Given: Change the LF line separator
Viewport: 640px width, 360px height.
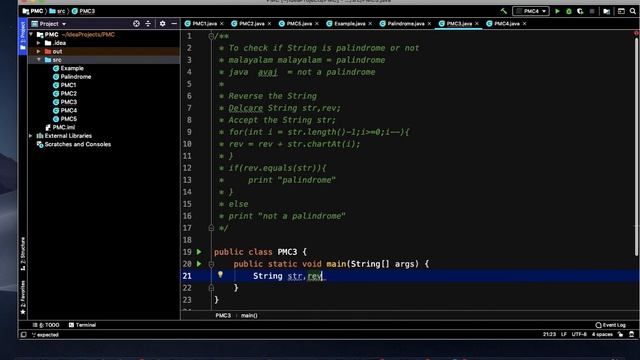Looking at the screenshot, I should pos(564,334).
